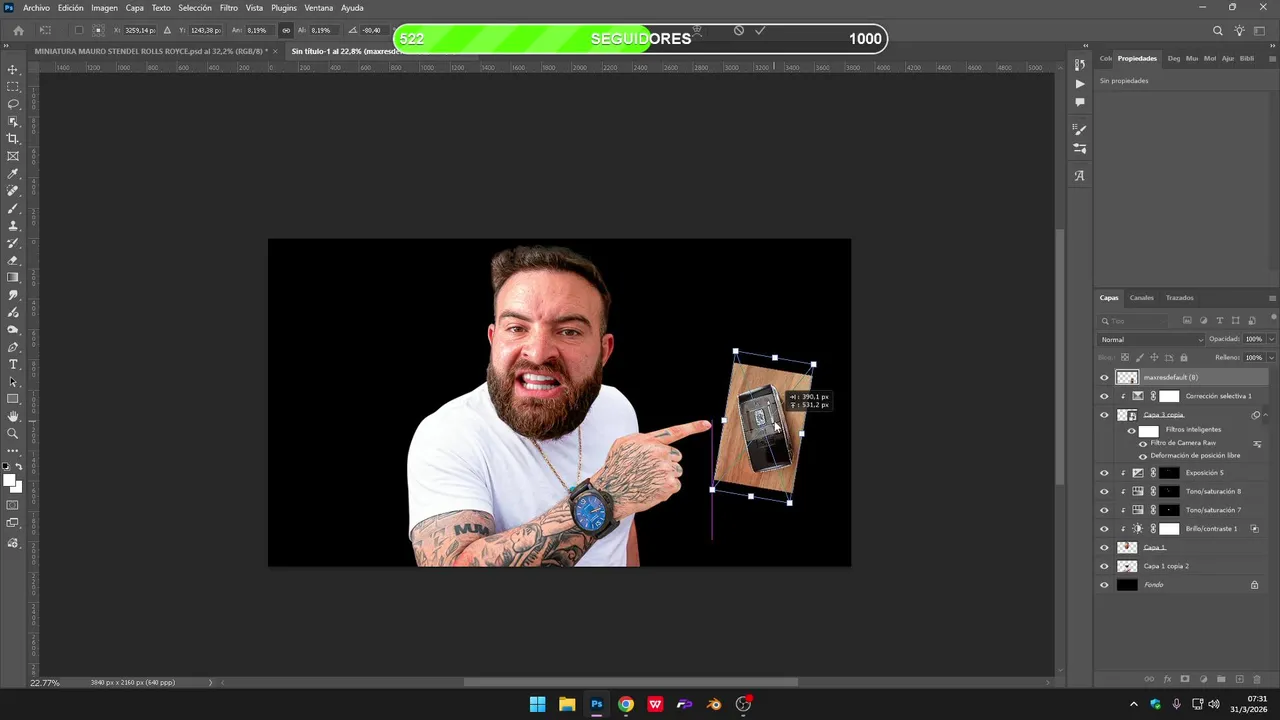Image resolution: width=1280 pixels, height=720 pixels.
Task: Toggle visibility of Capa 3 copia layer
Action: [x=1104, y=415]
